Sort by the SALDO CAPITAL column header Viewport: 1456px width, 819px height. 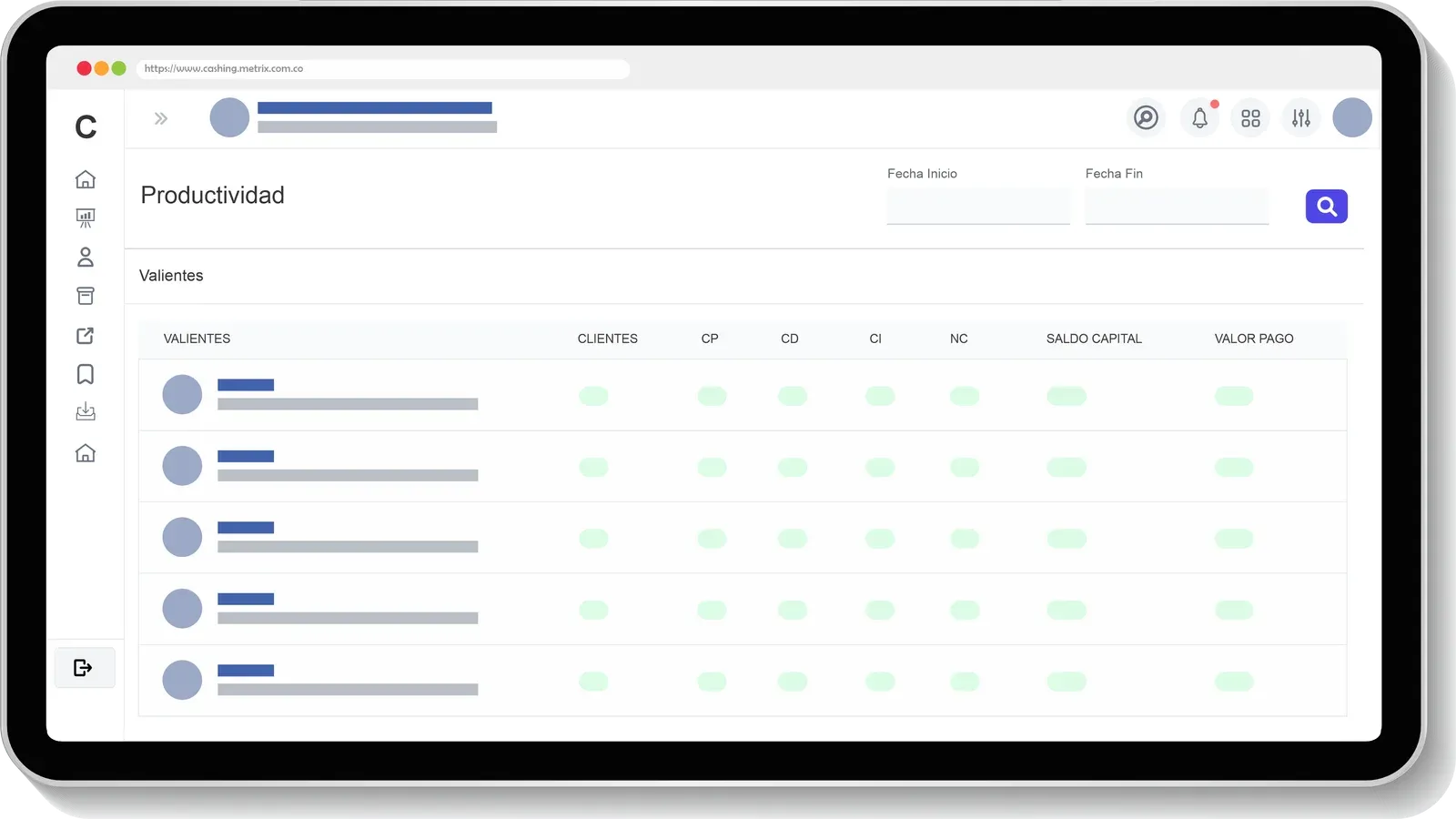[1093, 339]
